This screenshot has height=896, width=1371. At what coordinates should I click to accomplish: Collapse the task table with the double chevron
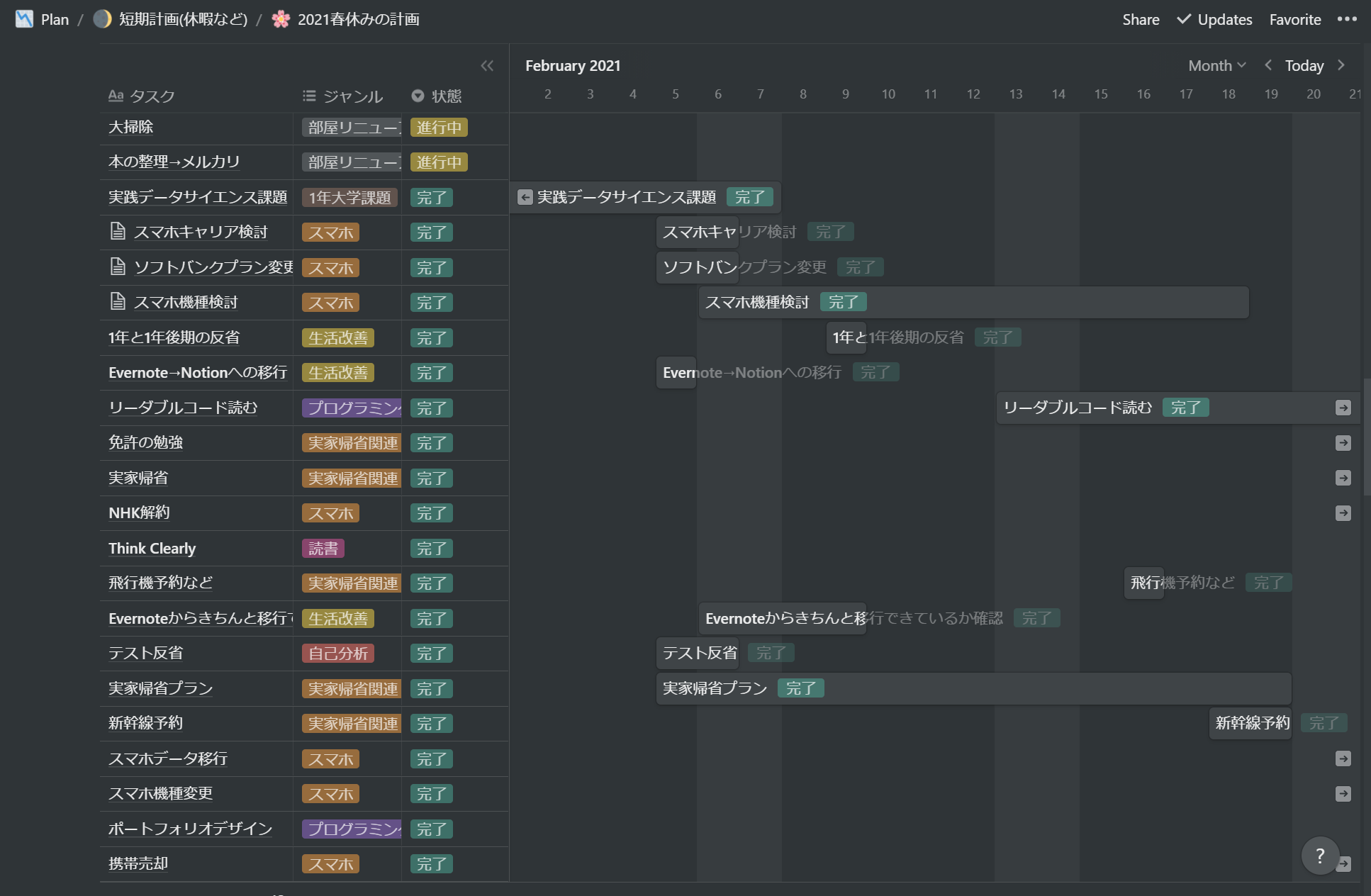click(x=488, y=65)
